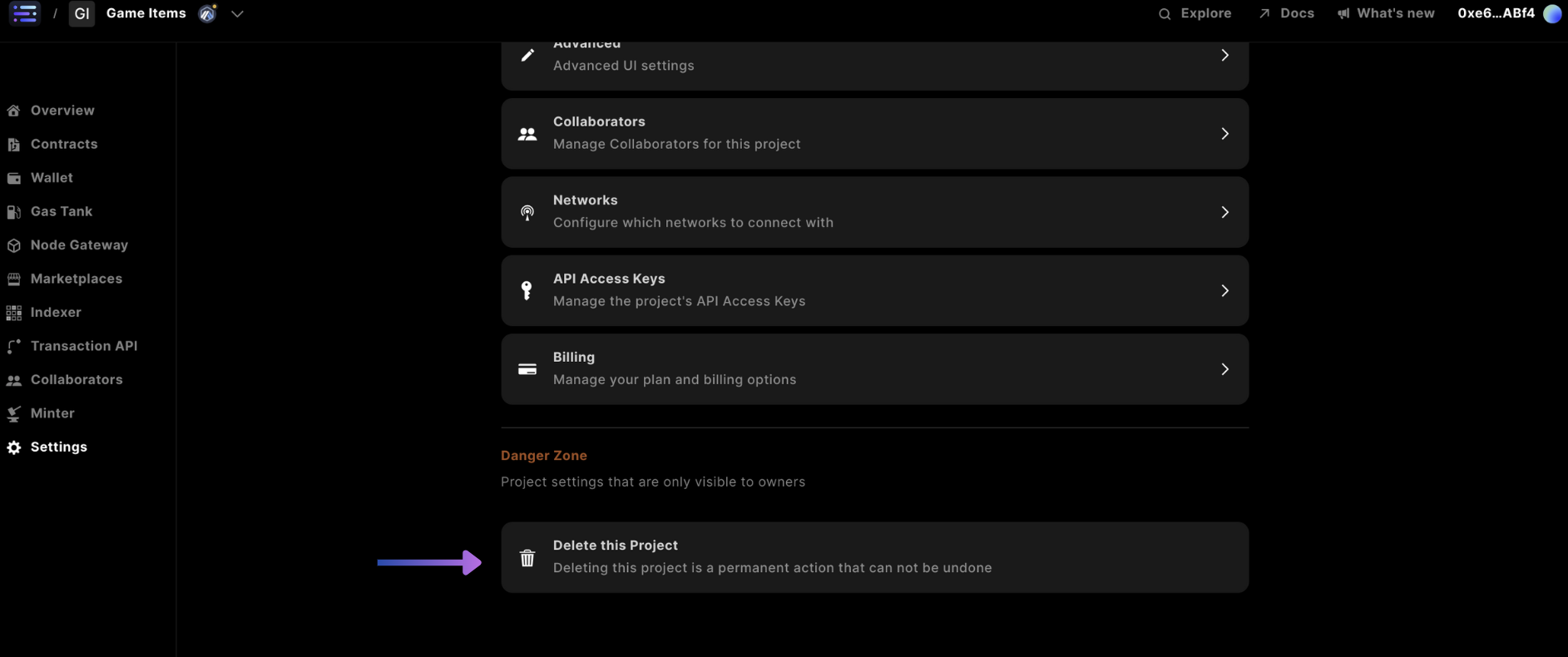The image size is (1568, 657).
Task: Click the Delete this Project trash icon
Action: 527,558
